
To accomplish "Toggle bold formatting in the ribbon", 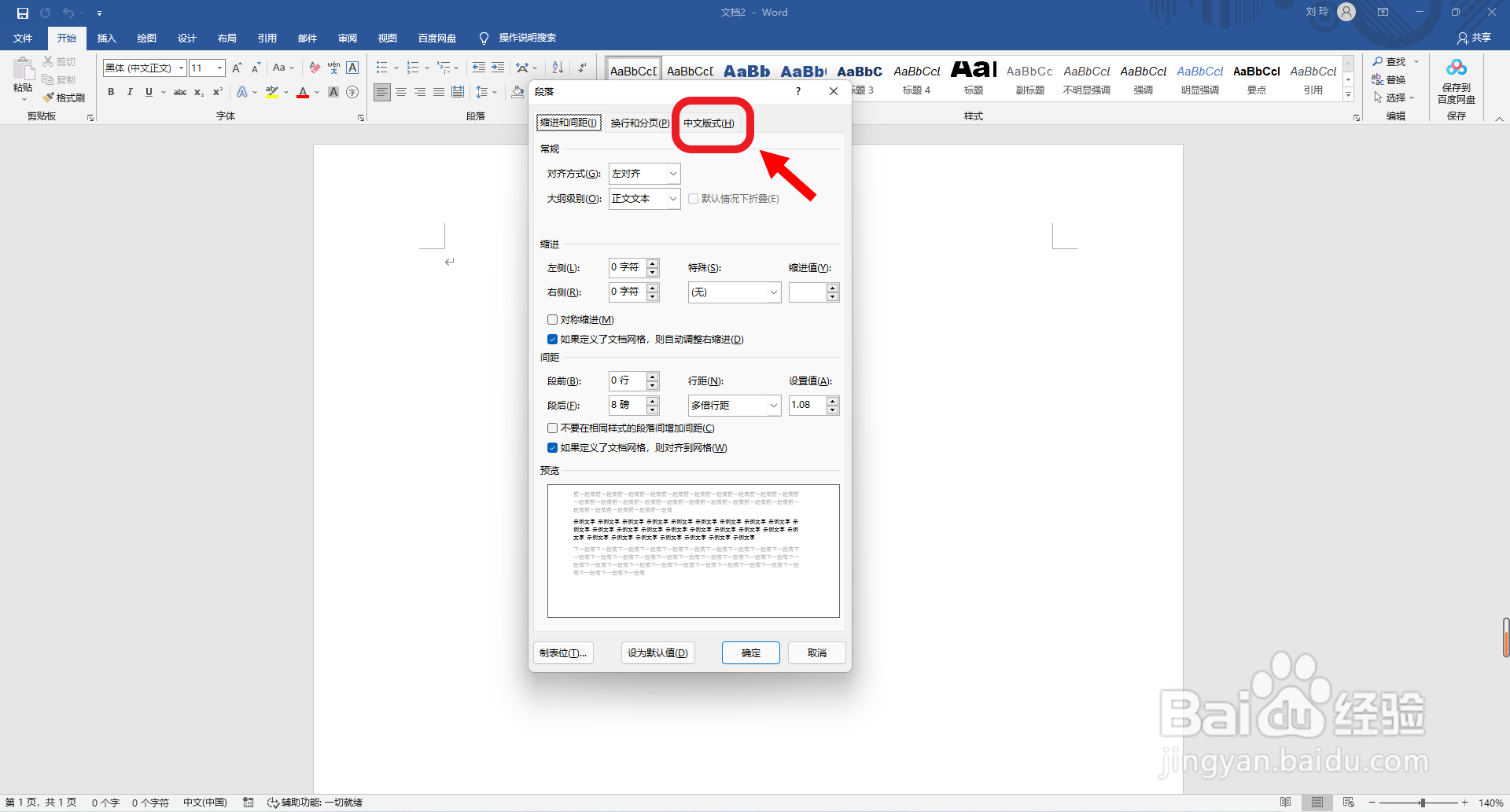I will coord(111,93).
